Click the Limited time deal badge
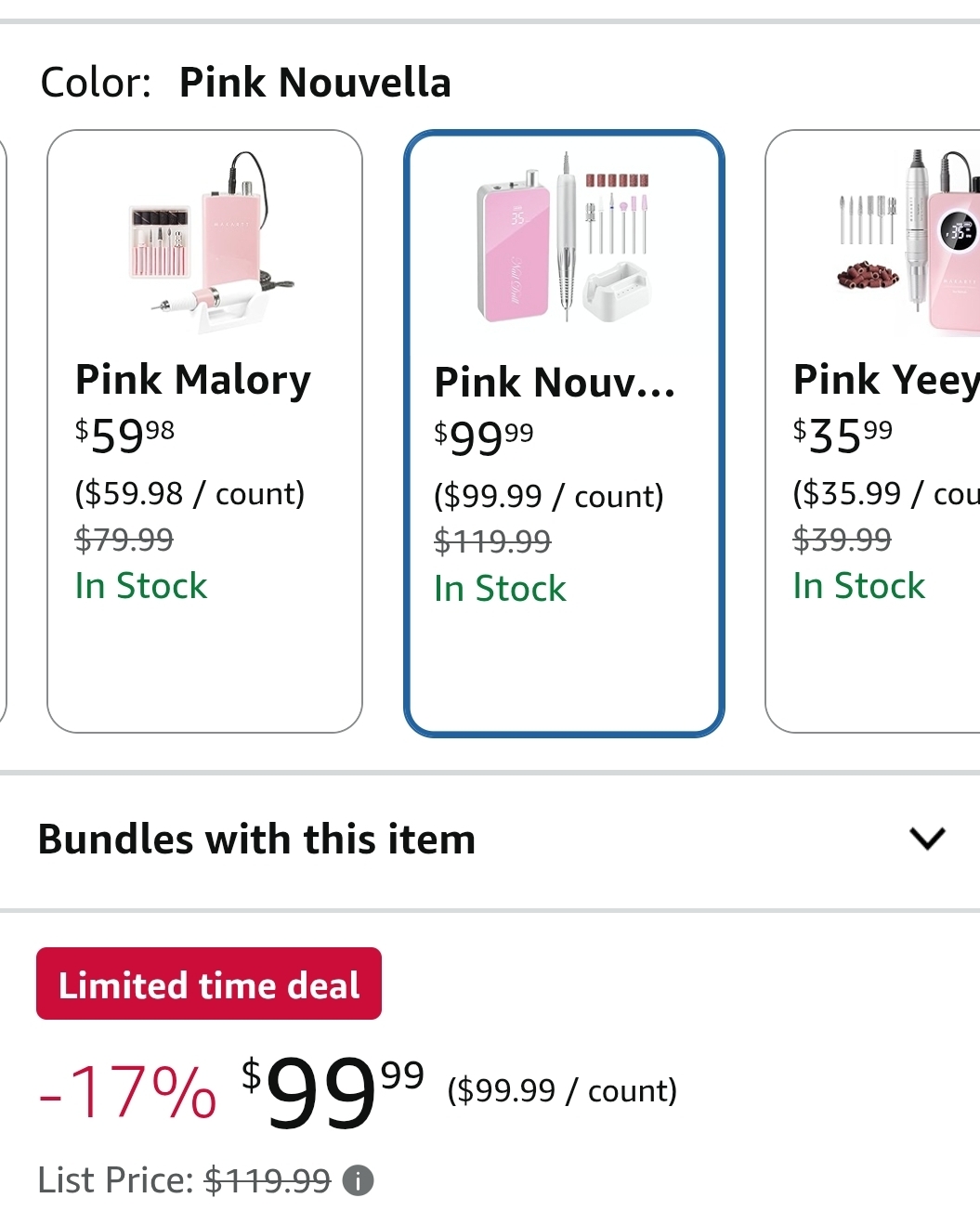This screenshot has width=980, height=1211. [209, 984]
